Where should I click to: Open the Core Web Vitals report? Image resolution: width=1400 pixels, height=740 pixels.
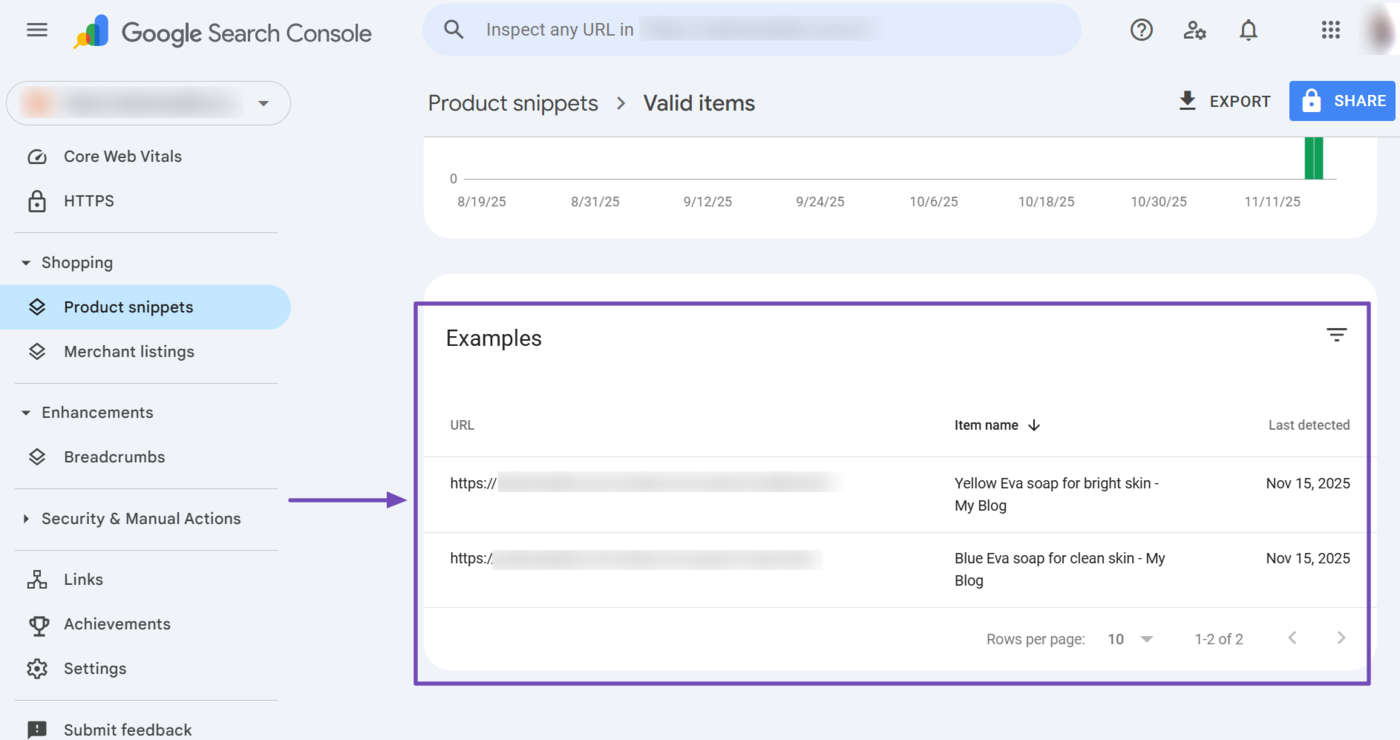coord(122,156)
